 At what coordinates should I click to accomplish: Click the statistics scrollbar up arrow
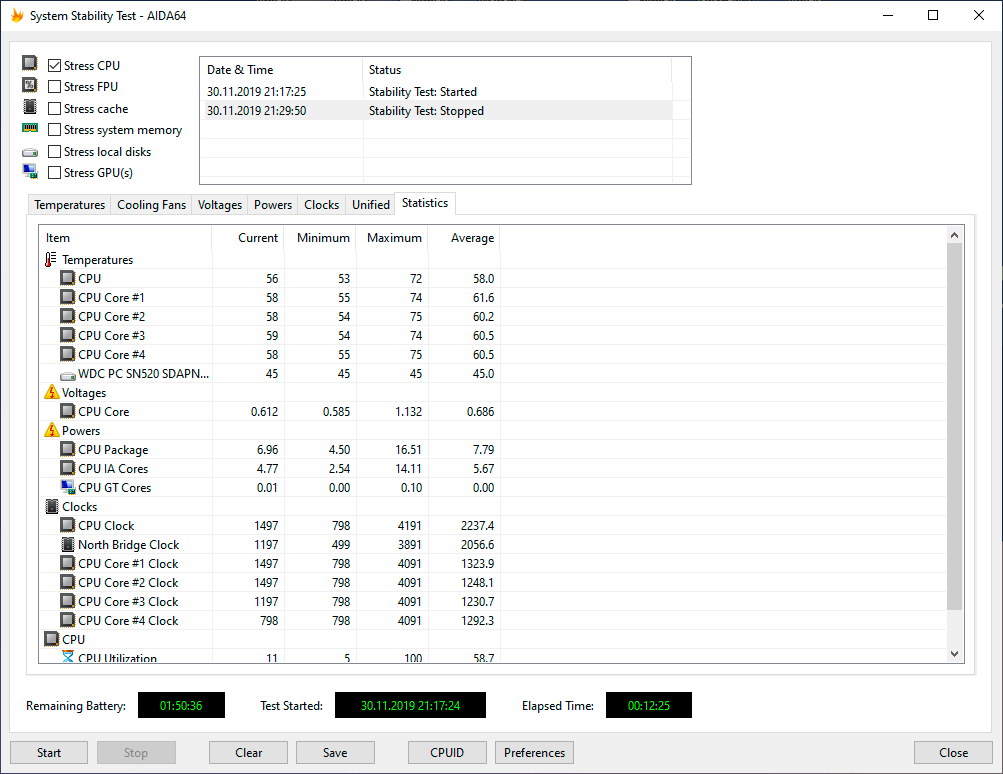coord(954,235)
